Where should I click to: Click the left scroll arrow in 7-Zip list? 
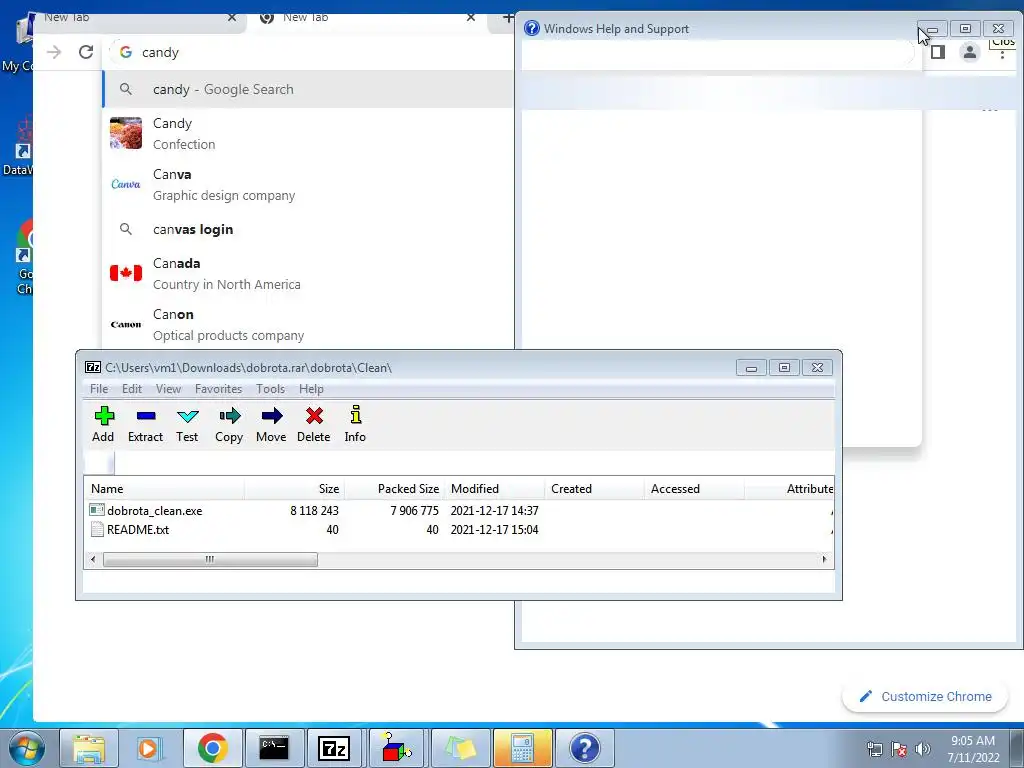pos(93,560)
